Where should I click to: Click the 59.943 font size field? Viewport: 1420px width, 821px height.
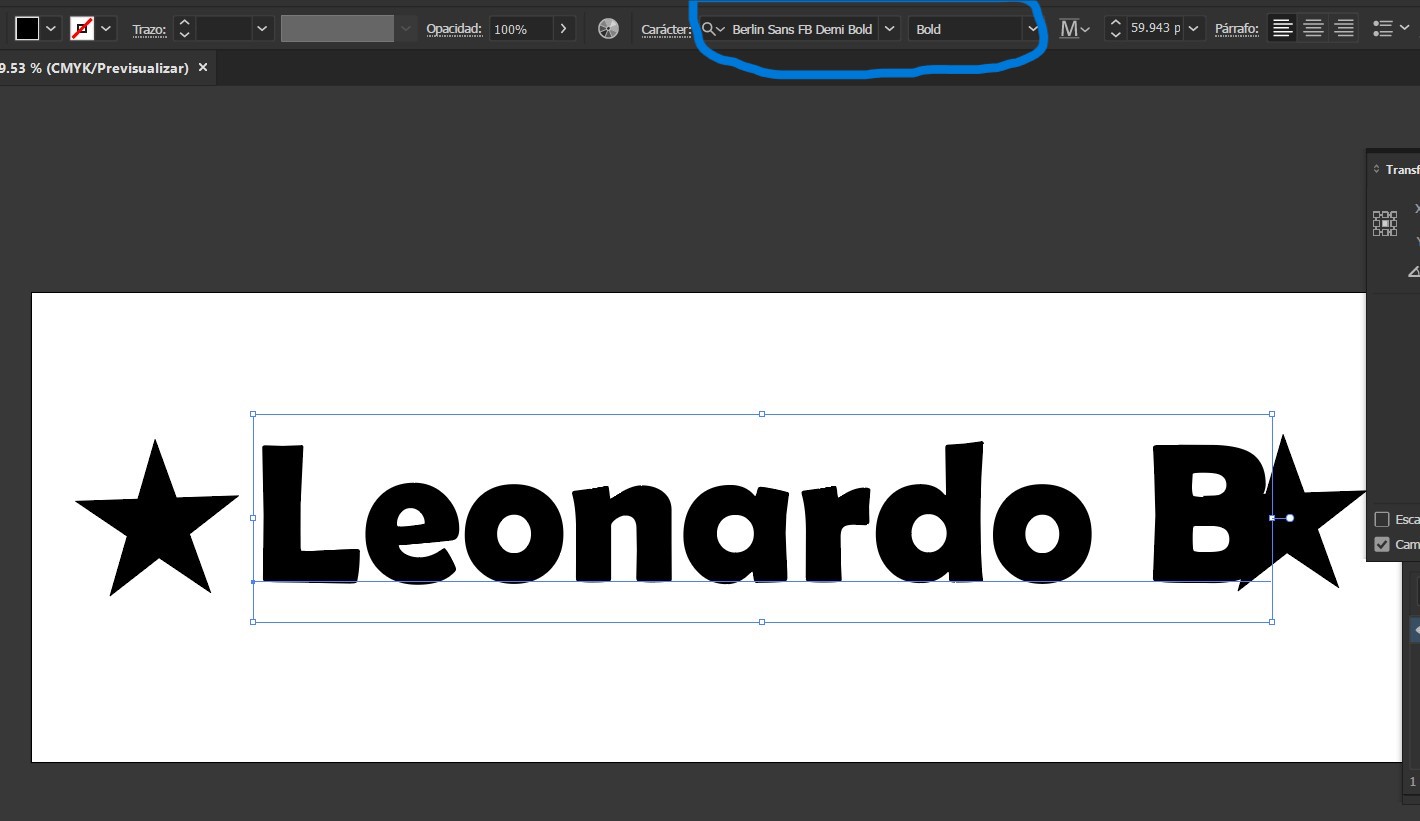point(1154,29)
